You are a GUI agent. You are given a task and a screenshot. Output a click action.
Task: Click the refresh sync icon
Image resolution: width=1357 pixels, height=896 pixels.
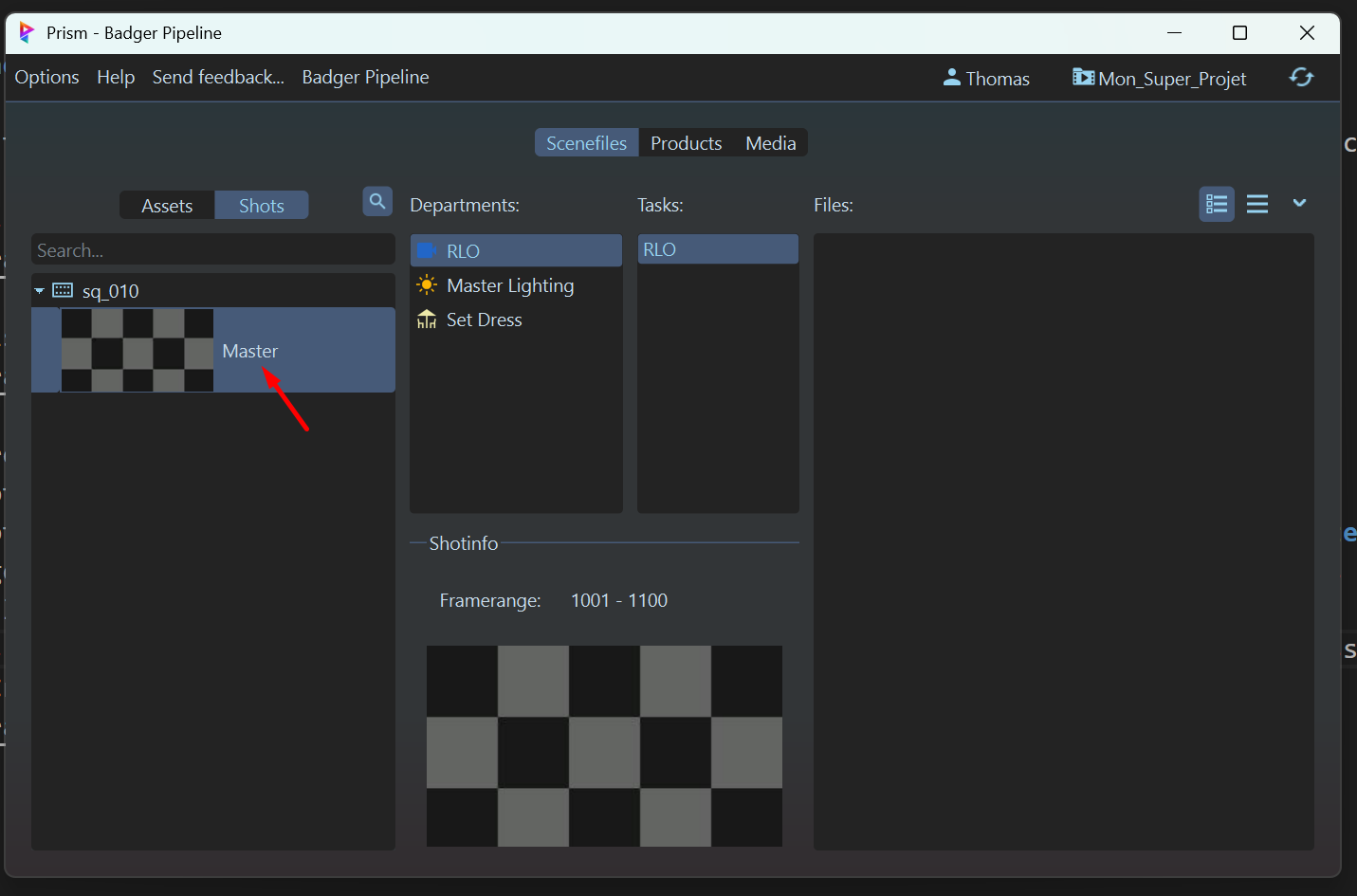[x=1301, y=78]
